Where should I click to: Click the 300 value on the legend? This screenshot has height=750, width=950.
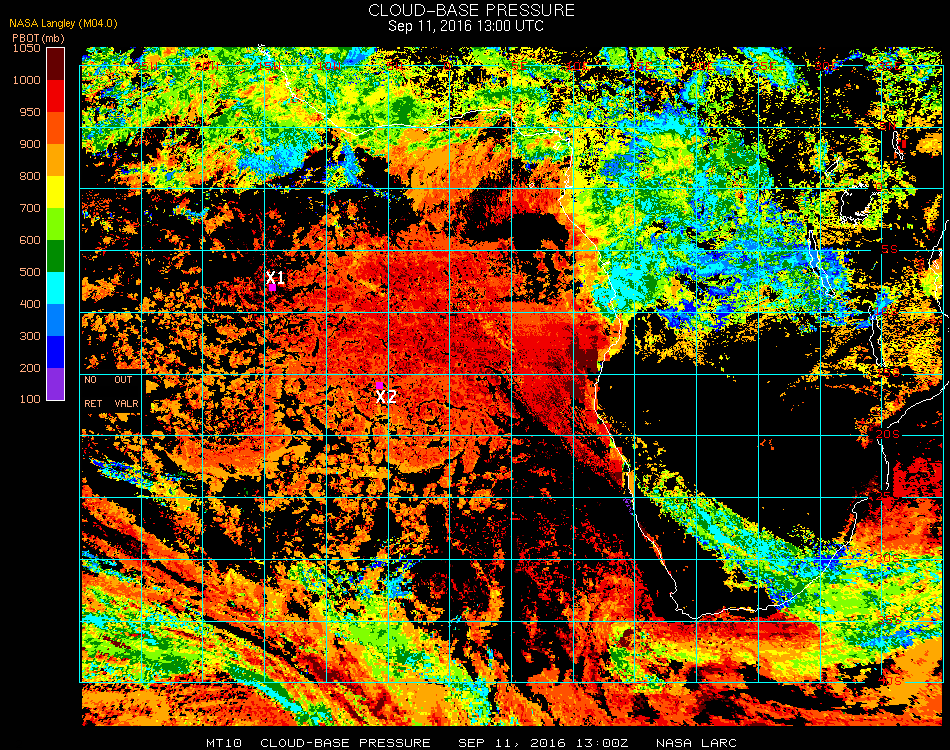[30, 336]
